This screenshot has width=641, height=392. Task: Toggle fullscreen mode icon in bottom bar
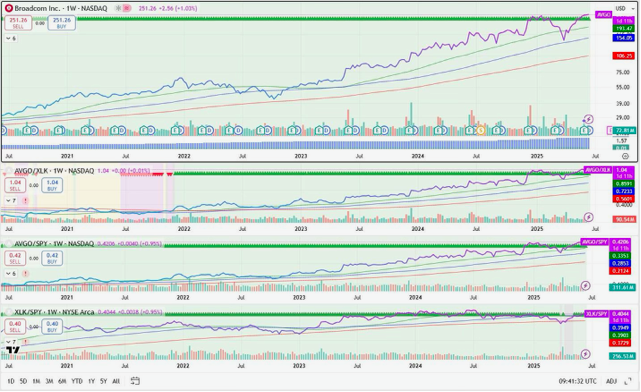[x=628, y=381]
